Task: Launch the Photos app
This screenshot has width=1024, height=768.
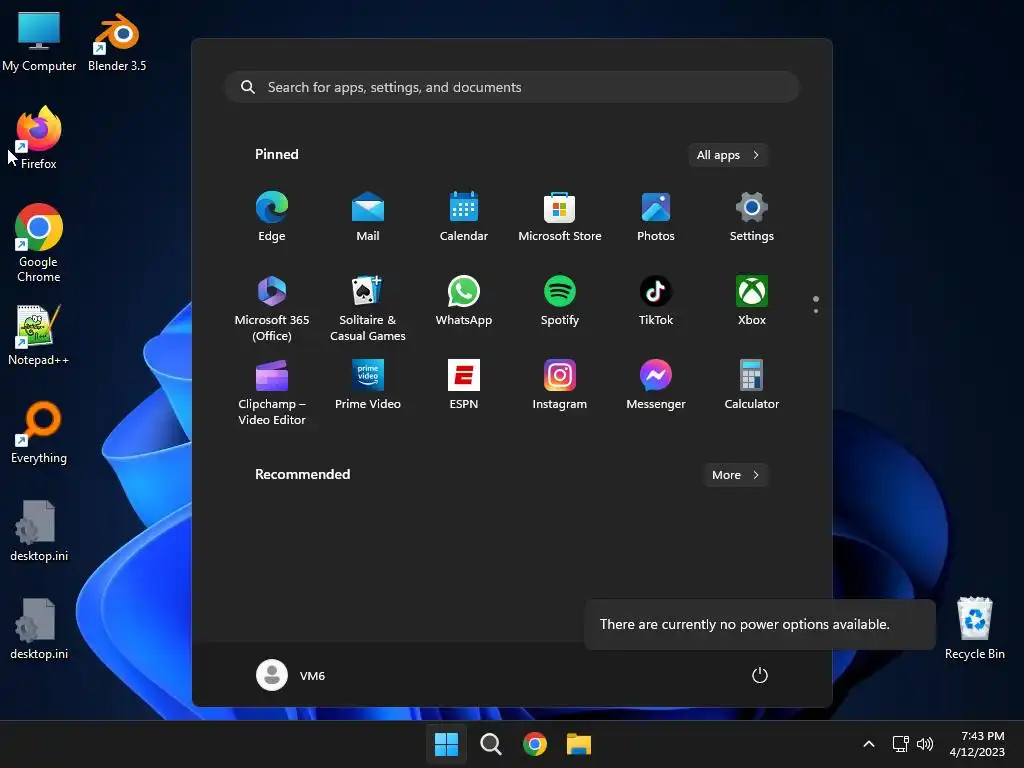Action: 656,217
